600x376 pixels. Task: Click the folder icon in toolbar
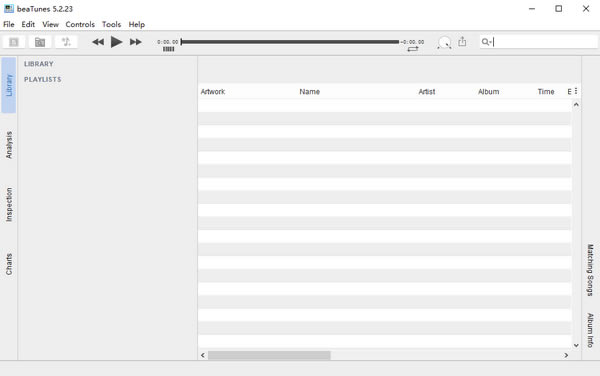tap(40, 42)
